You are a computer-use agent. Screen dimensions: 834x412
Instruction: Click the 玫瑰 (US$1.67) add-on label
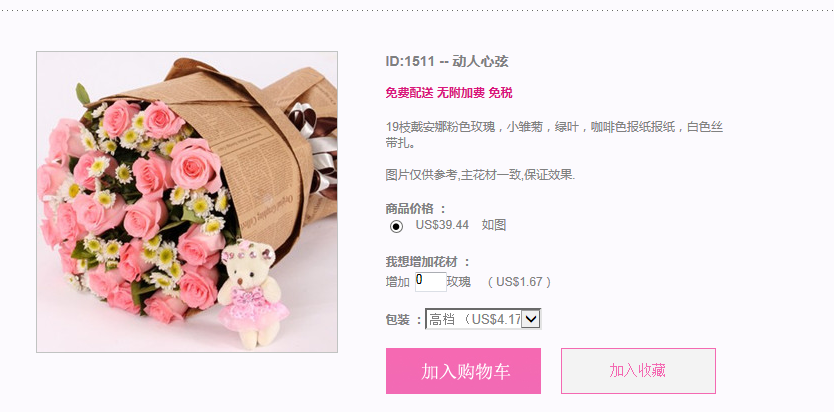coord(499,282)
